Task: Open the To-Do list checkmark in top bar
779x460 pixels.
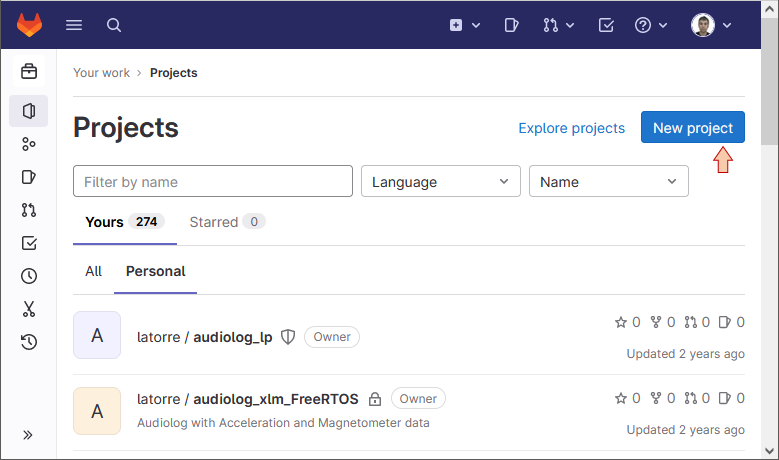Action: coord(606,25)
